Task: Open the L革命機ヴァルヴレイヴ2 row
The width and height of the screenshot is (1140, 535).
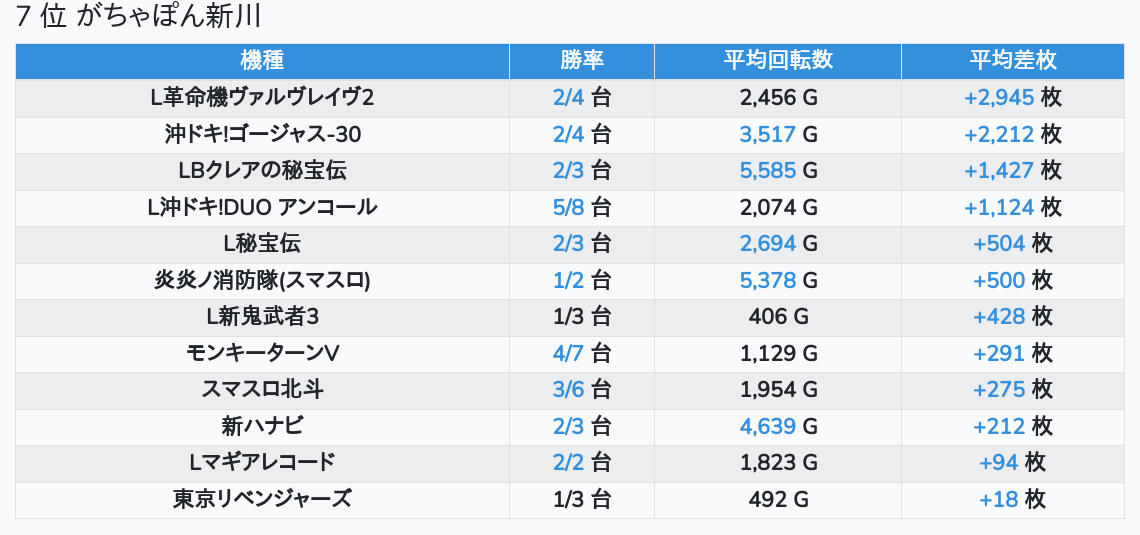Action: pos(262,97)
